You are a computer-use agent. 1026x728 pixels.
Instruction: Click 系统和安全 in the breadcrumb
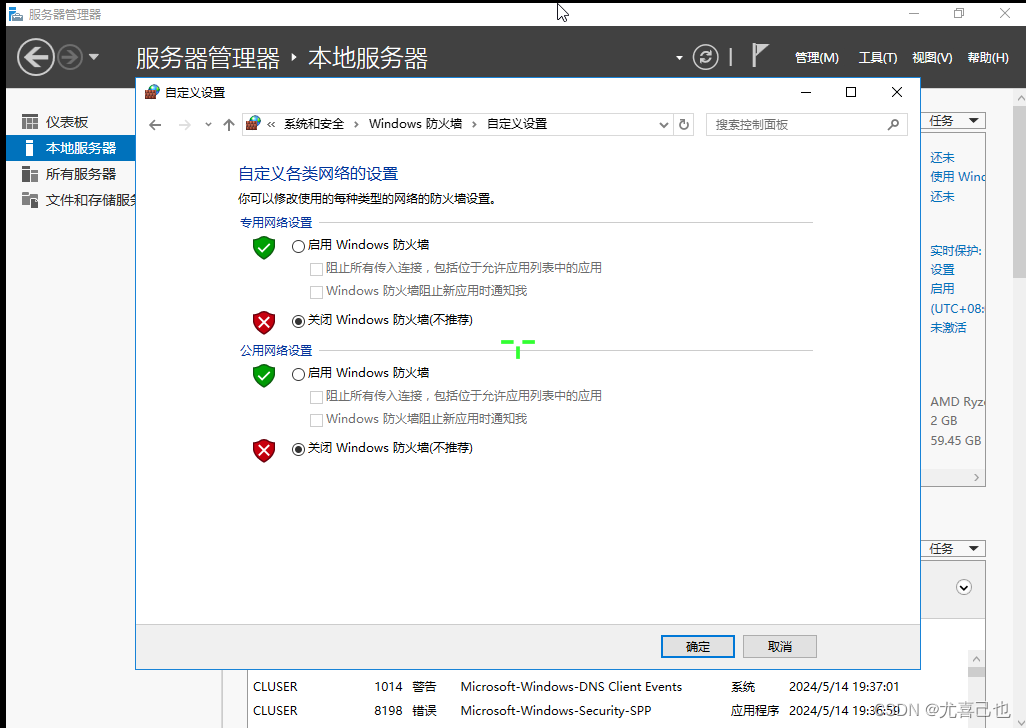point(313,124)
